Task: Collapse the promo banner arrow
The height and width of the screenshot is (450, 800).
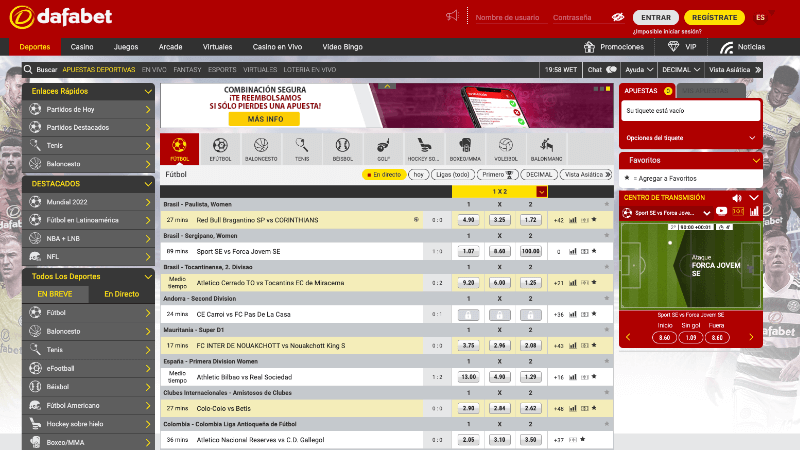Action: (387, 86)
